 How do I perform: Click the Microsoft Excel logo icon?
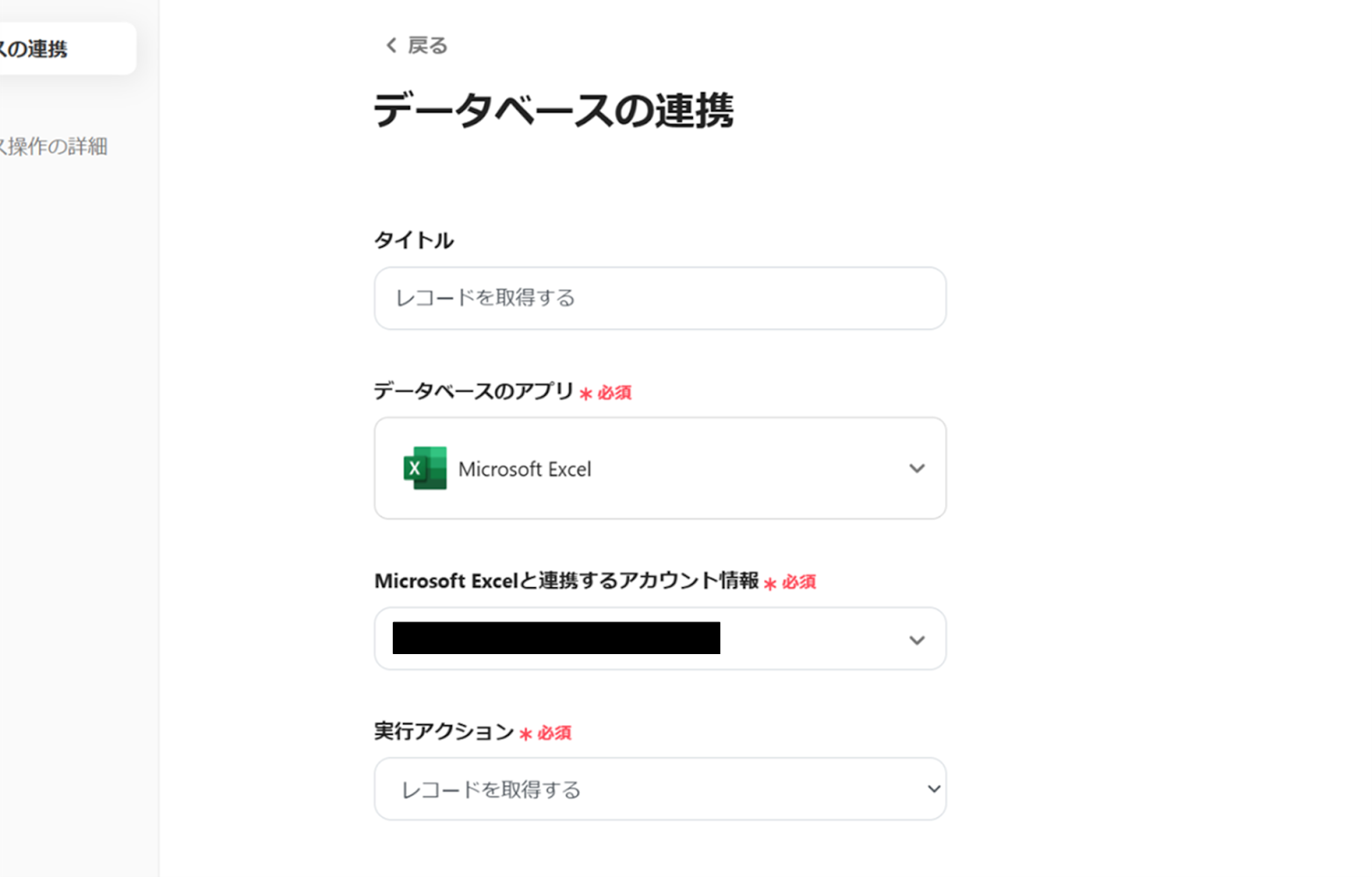pos(424,468)
